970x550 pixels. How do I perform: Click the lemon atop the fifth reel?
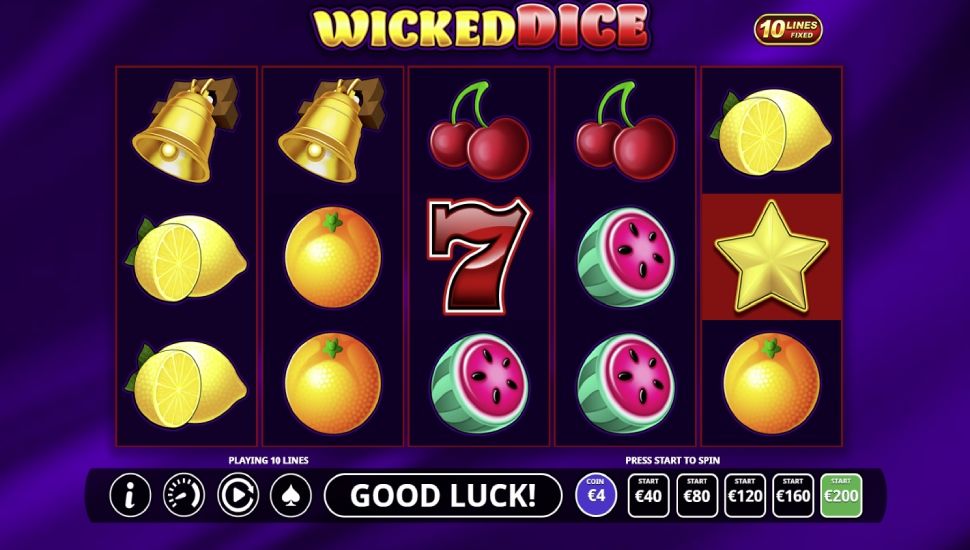(x=771, y=131)
